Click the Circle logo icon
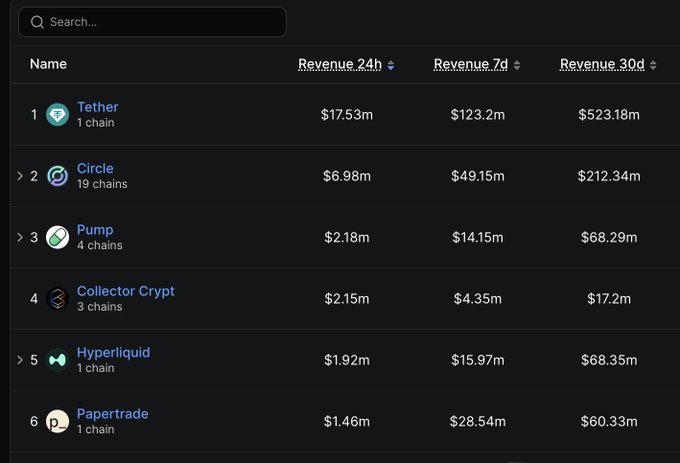Screen dimensions: 680x463 tap(57, 176)
